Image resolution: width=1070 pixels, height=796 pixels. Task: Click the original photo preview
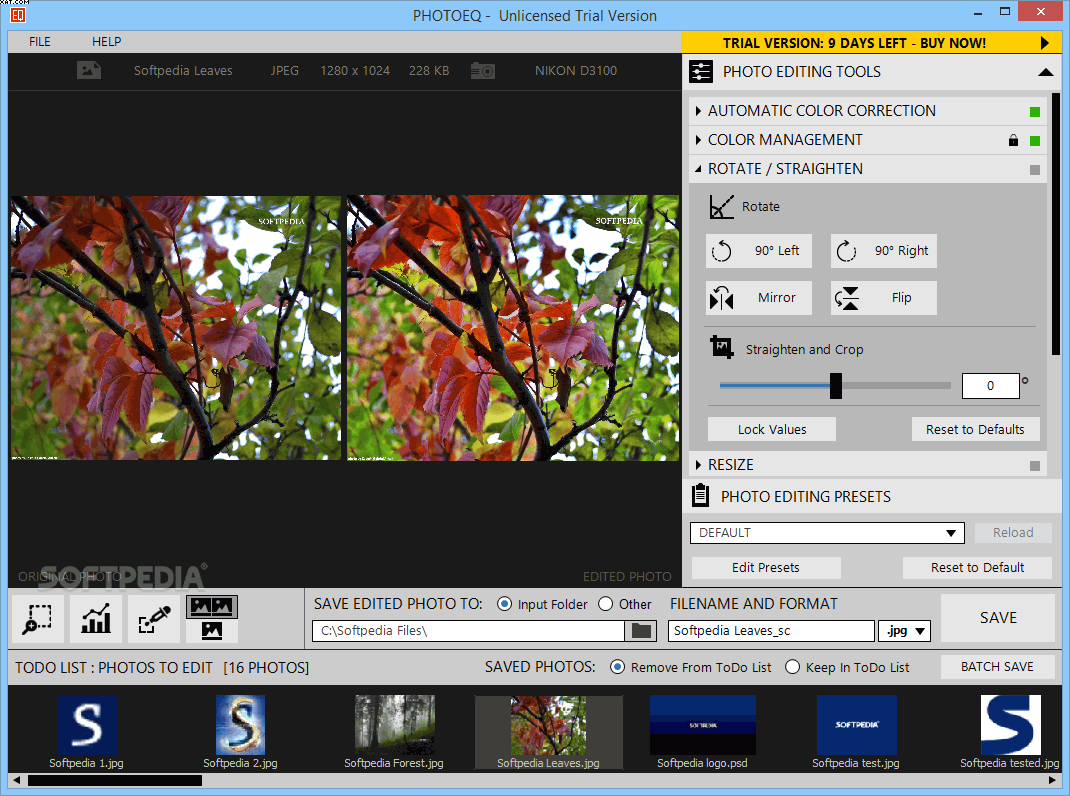pyautogui.click(x=175, y=328)
